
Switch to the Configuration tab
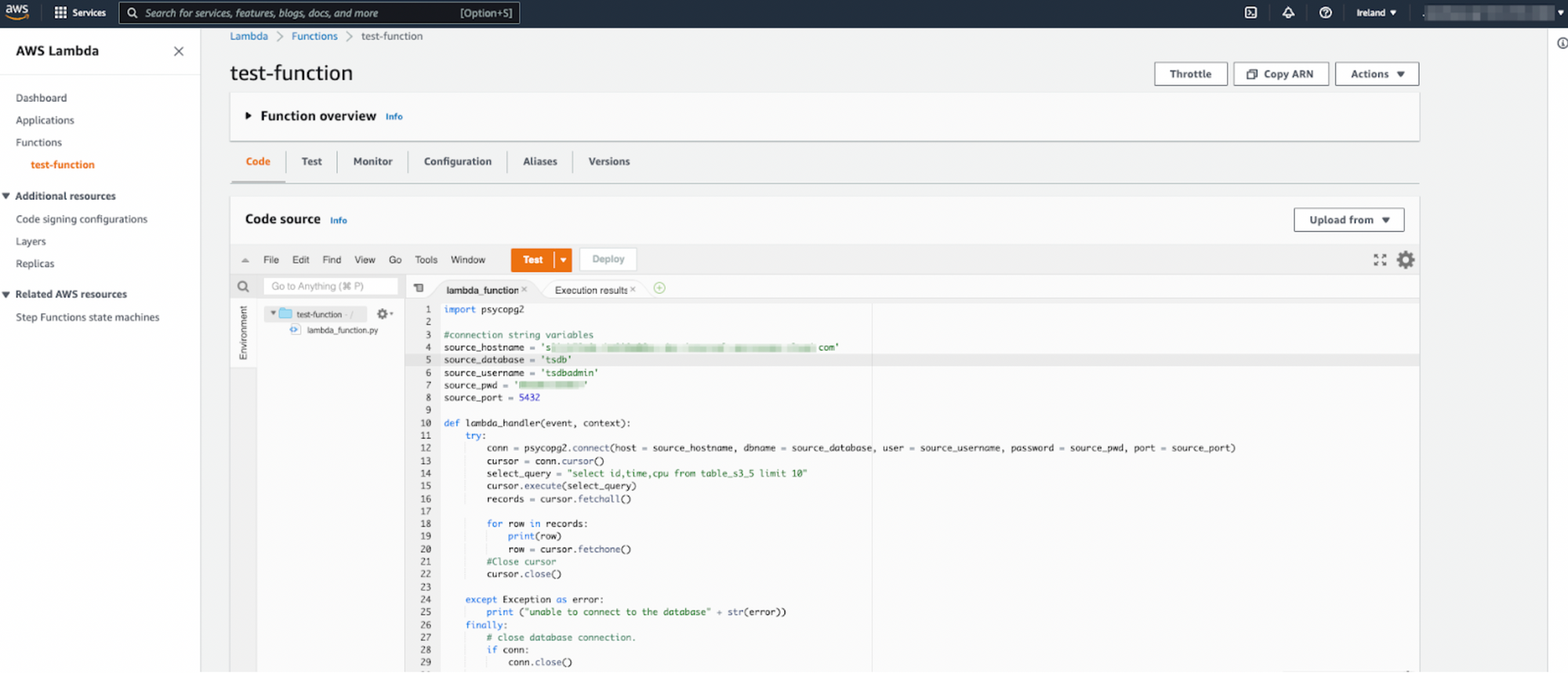[x=457, y=161]
